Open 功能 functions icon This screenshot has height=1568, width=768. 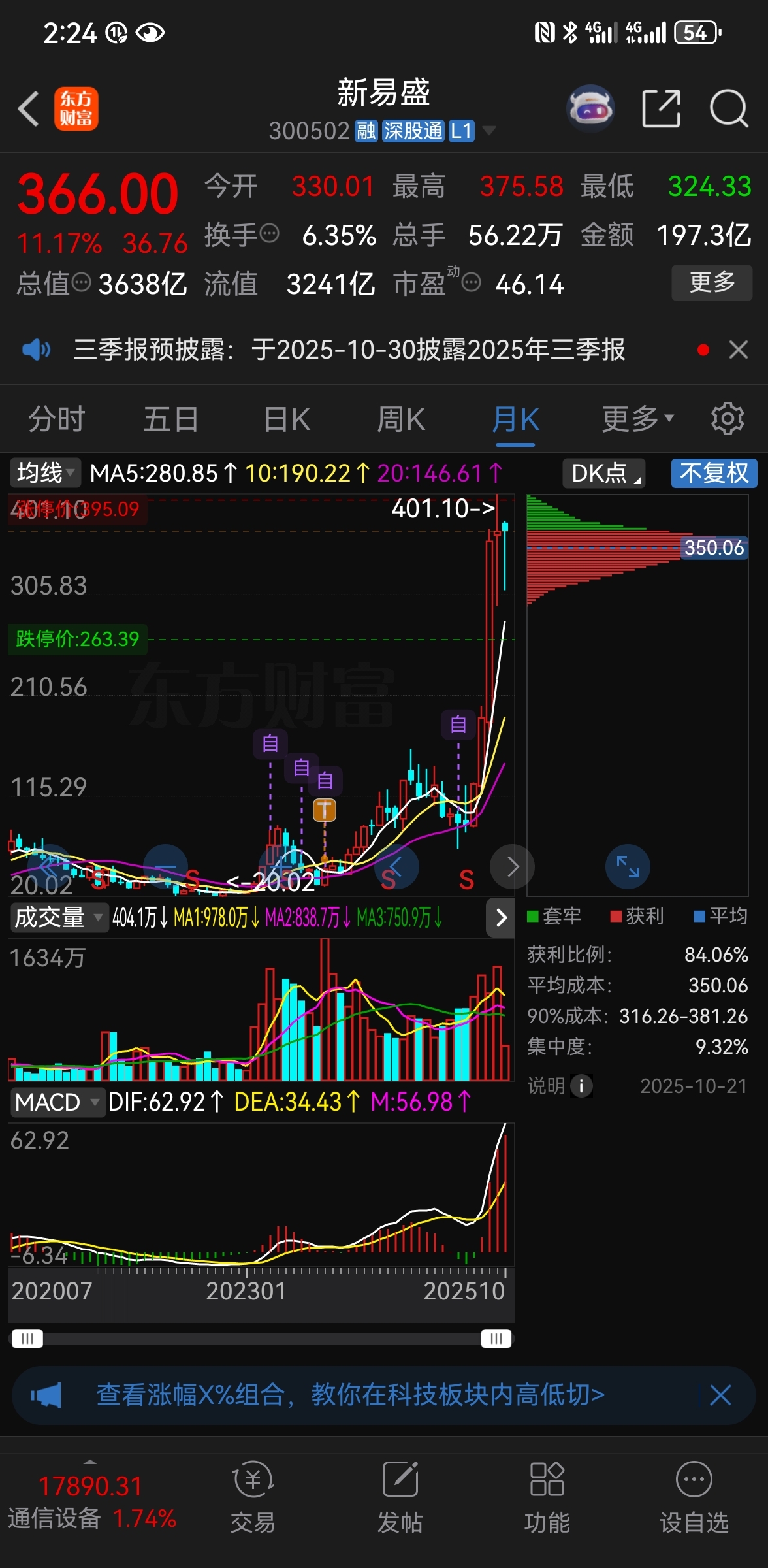[547, 1496]
